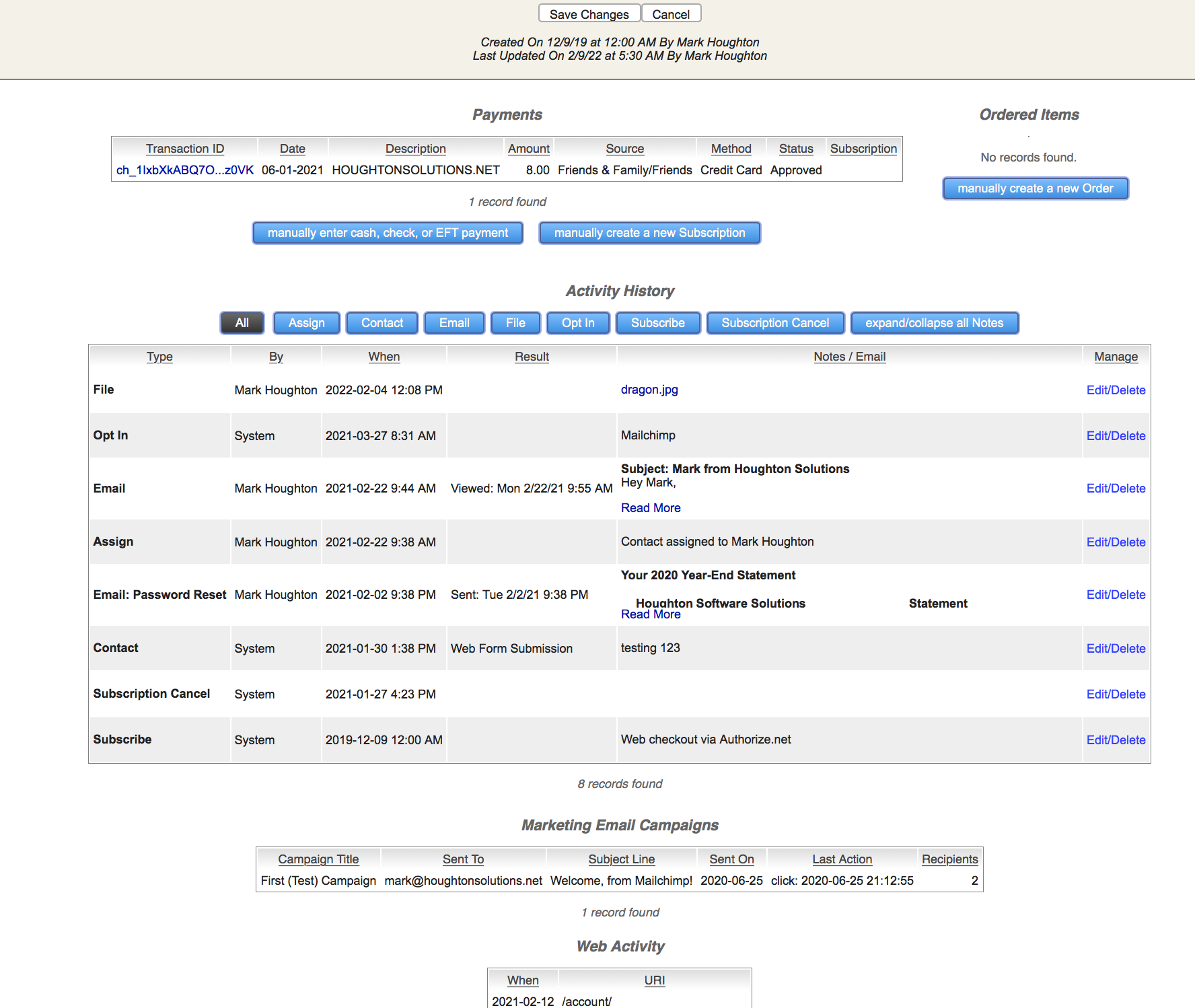This screenshot has width=1195, height=1008.
Task: Filter activity history by Email
Action: point(454,323)
